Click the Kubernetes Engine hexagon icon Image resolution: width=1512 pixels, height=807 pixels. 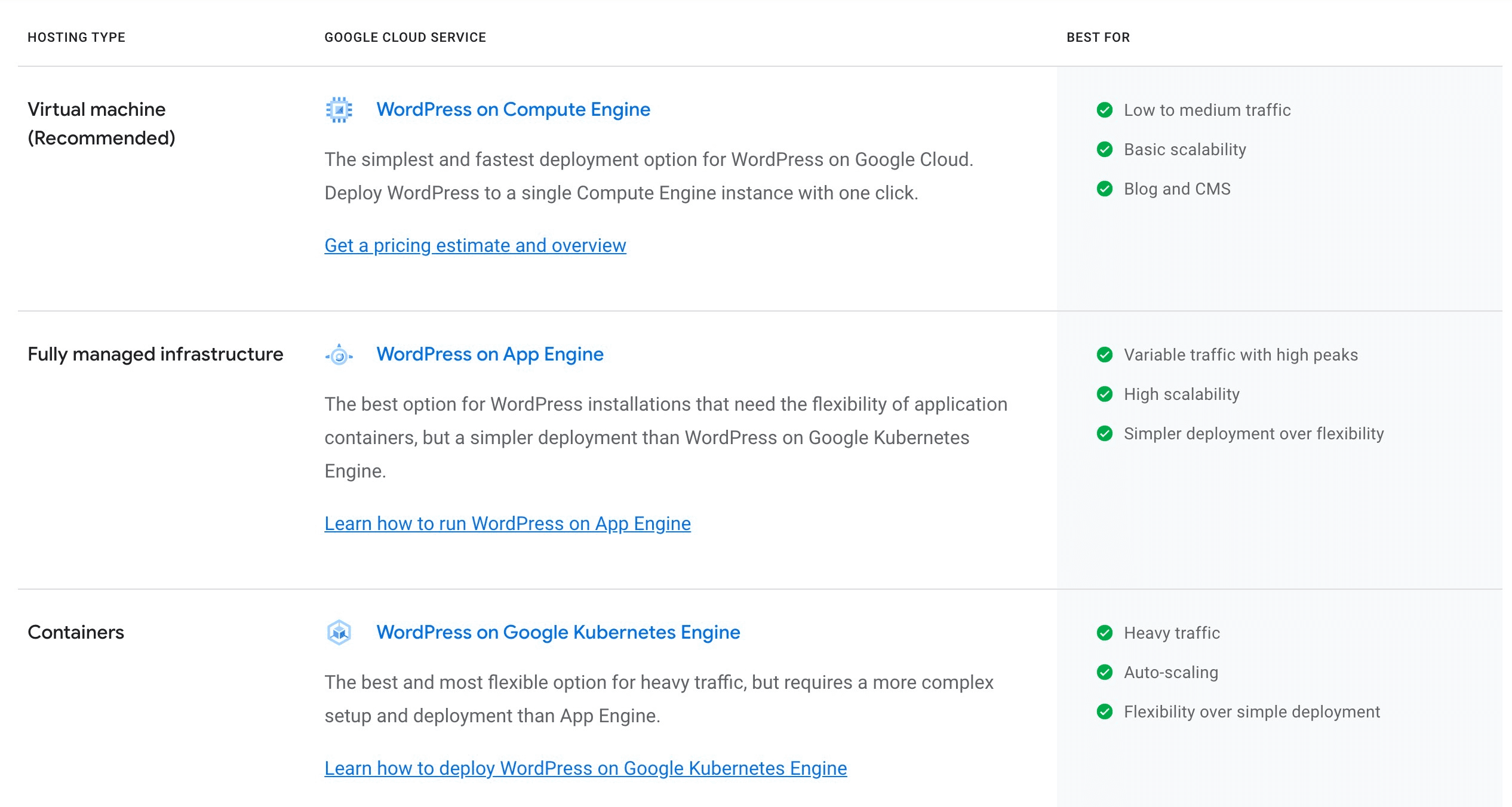click(x=339, y=632)
